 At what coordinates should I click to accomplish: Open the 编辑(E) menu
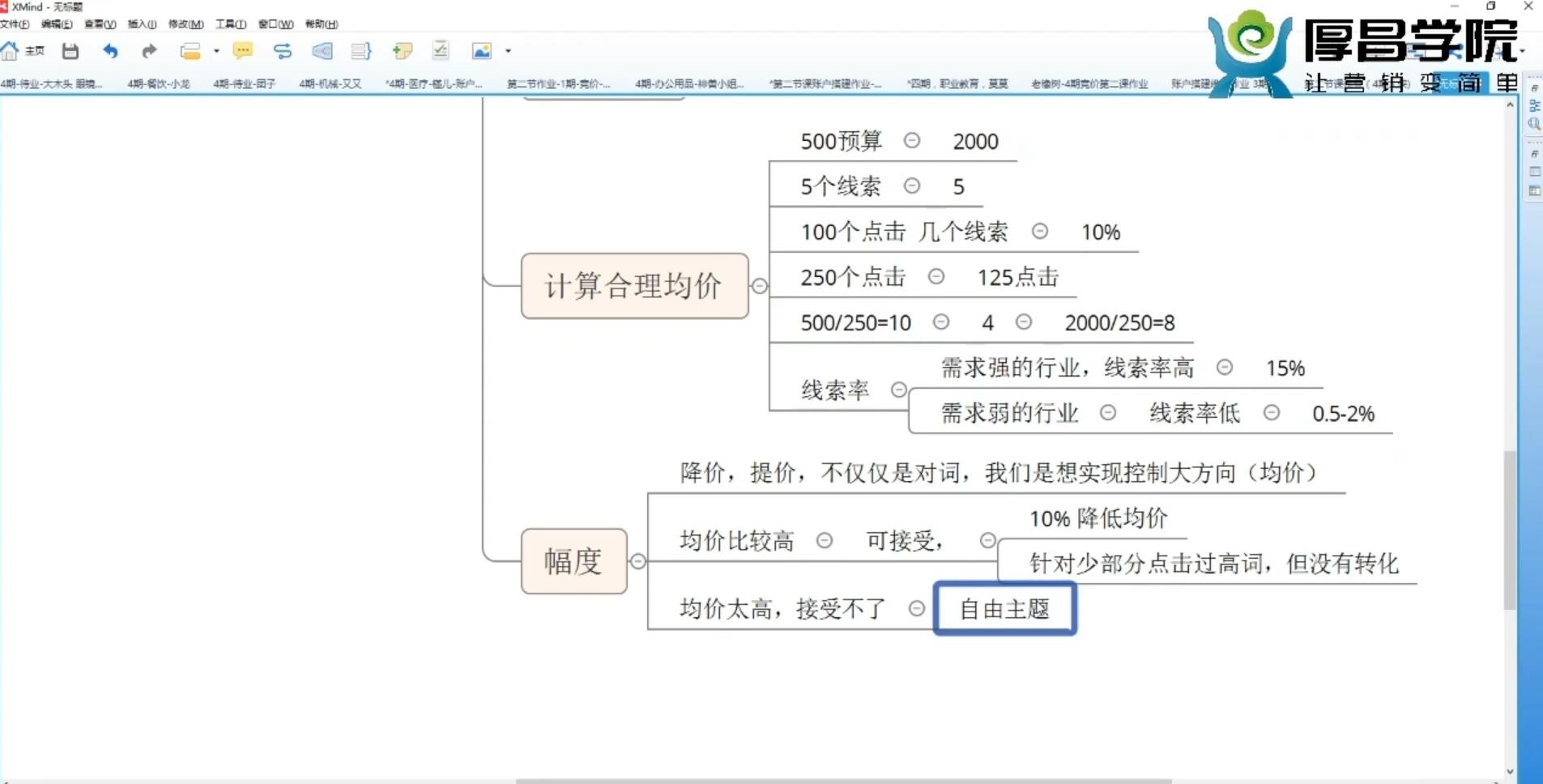click(x=57, y=24)
